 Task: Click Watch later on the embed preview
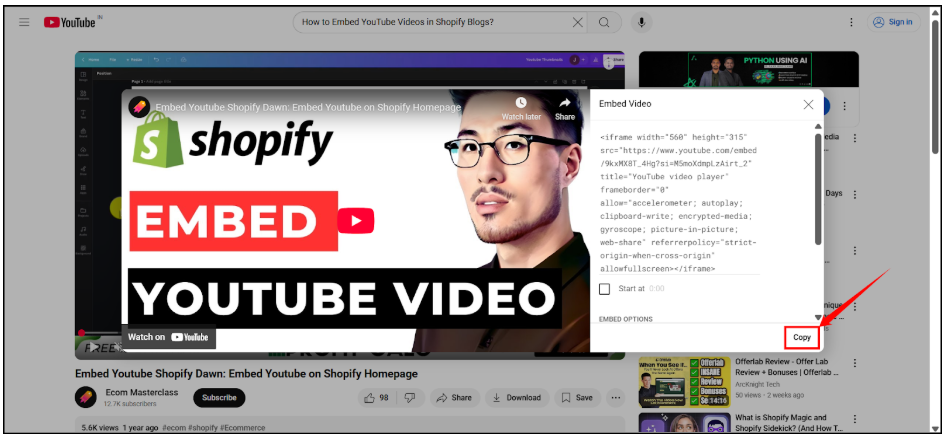[x=521, y=109]
